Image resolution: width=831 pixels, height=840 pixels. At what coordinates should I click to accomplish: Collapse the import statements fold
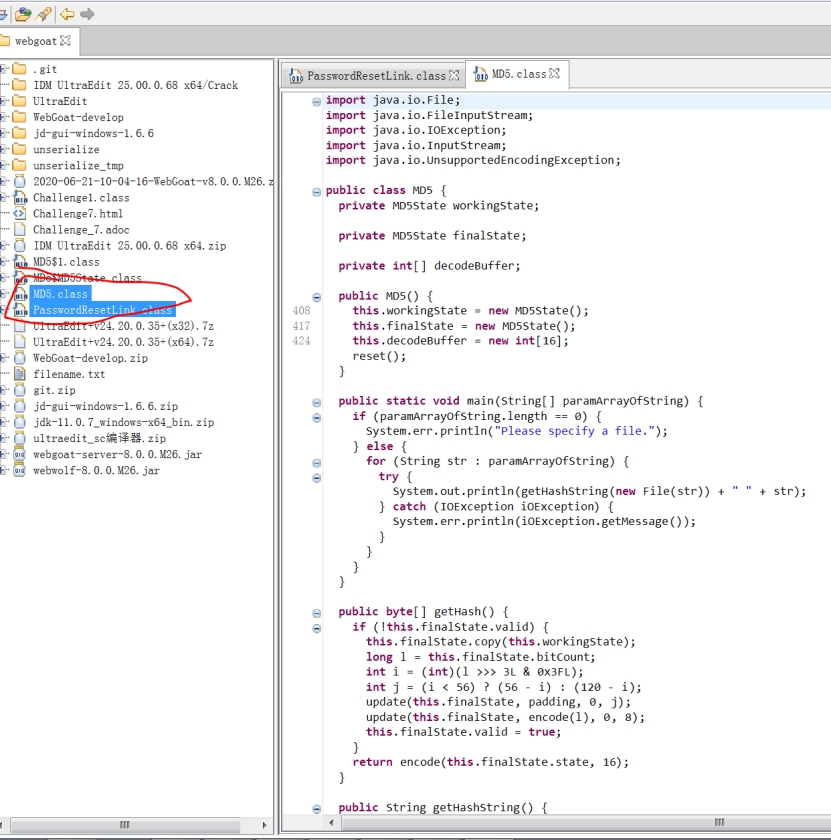click(x=316, y=101)
